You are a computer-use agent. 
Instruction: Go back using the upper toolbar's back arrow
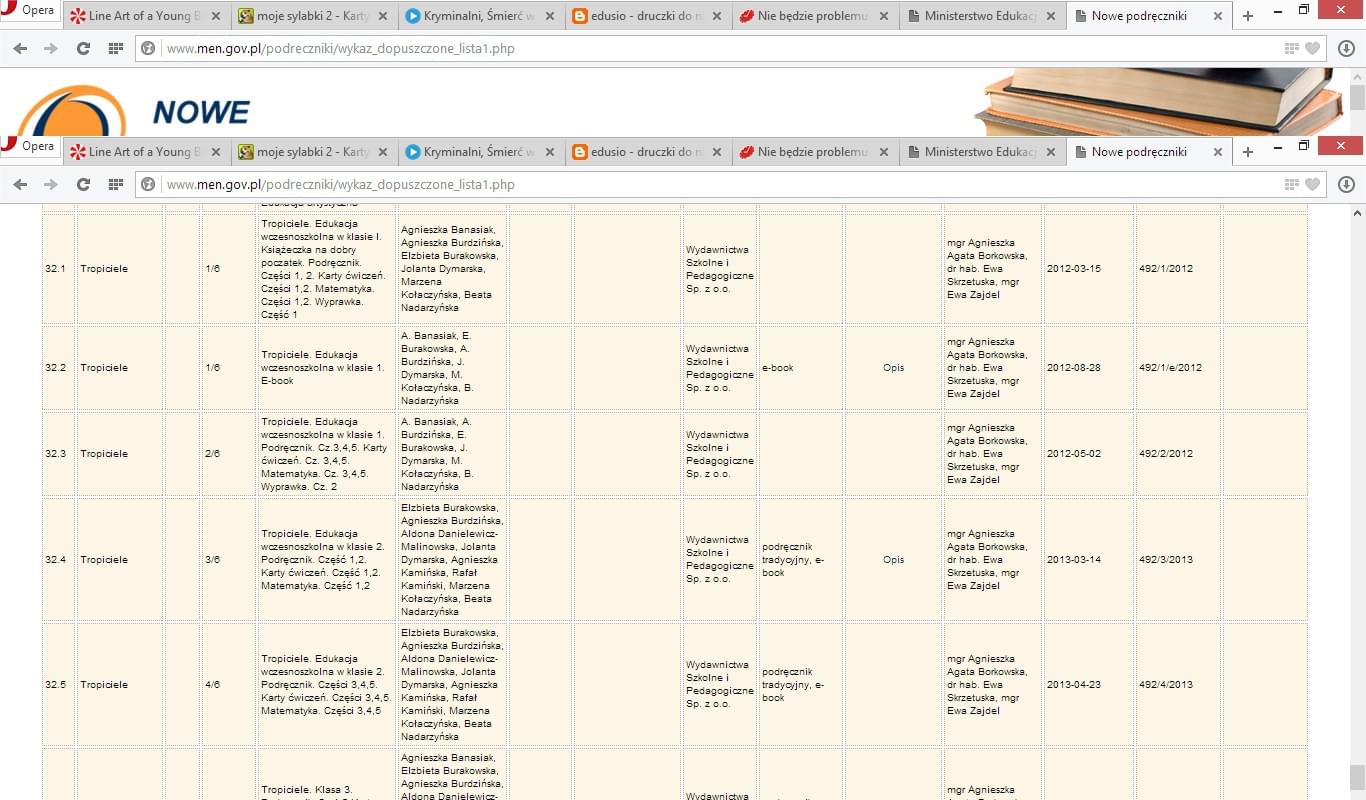[x=20, y=49]
